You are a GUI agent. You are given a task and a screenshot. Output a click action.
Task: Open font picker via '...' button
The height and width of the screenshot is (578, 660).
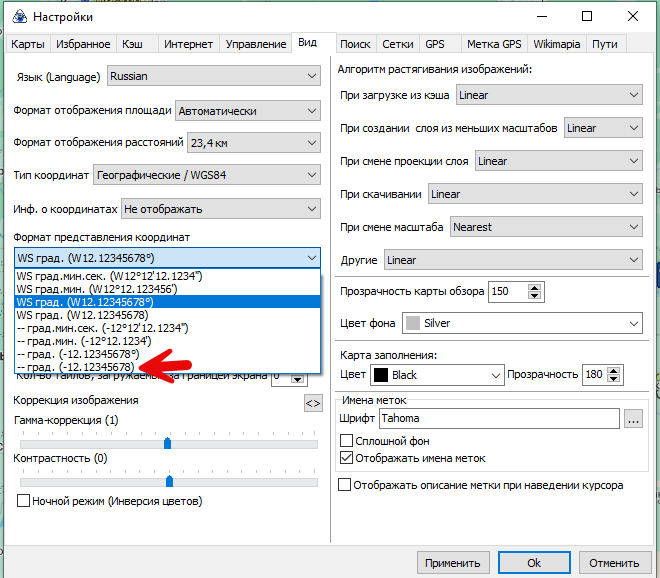coord(632,421)
